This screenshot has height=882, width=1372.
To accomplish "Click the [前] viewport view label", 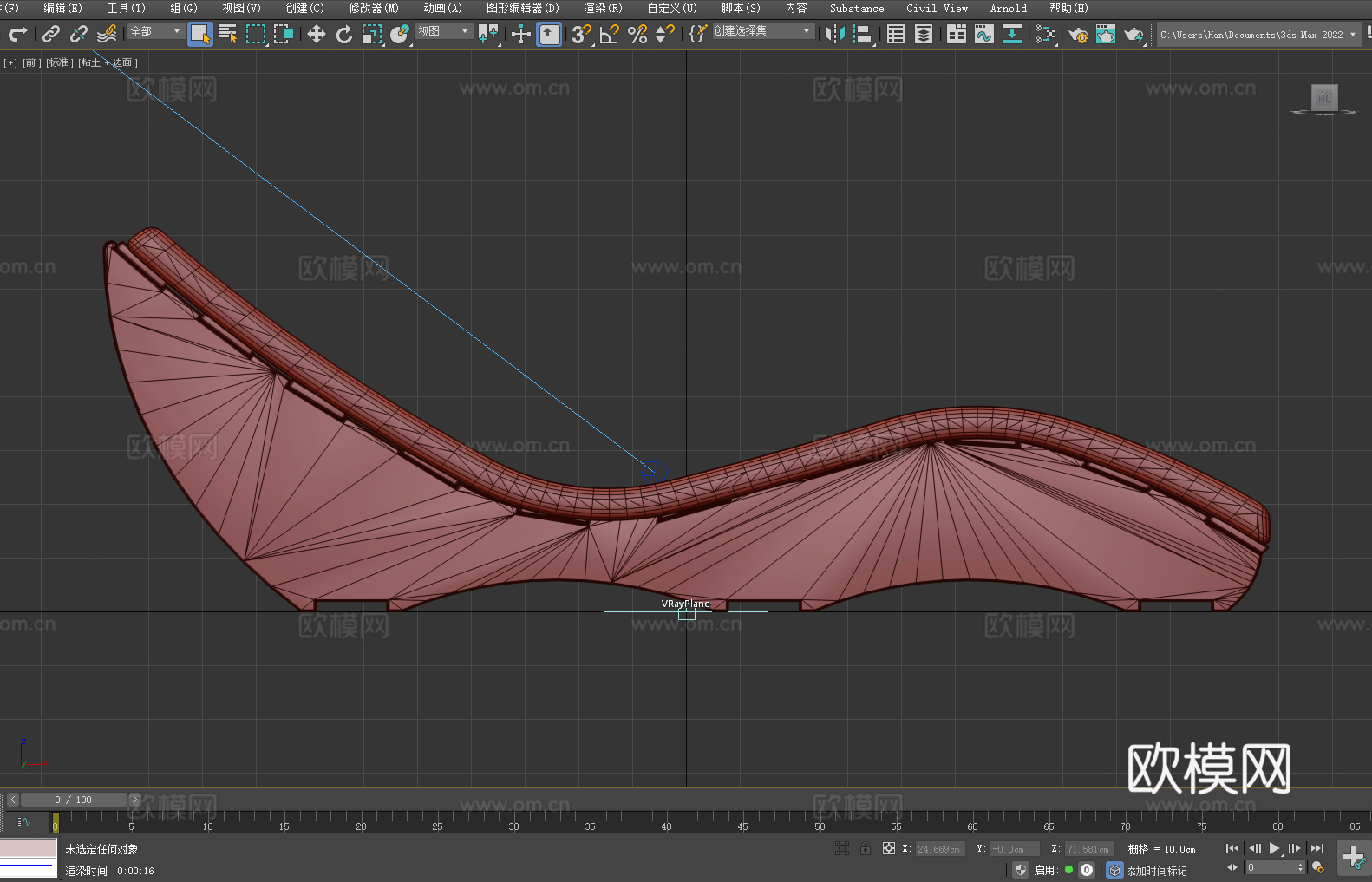I will [32, 62].
